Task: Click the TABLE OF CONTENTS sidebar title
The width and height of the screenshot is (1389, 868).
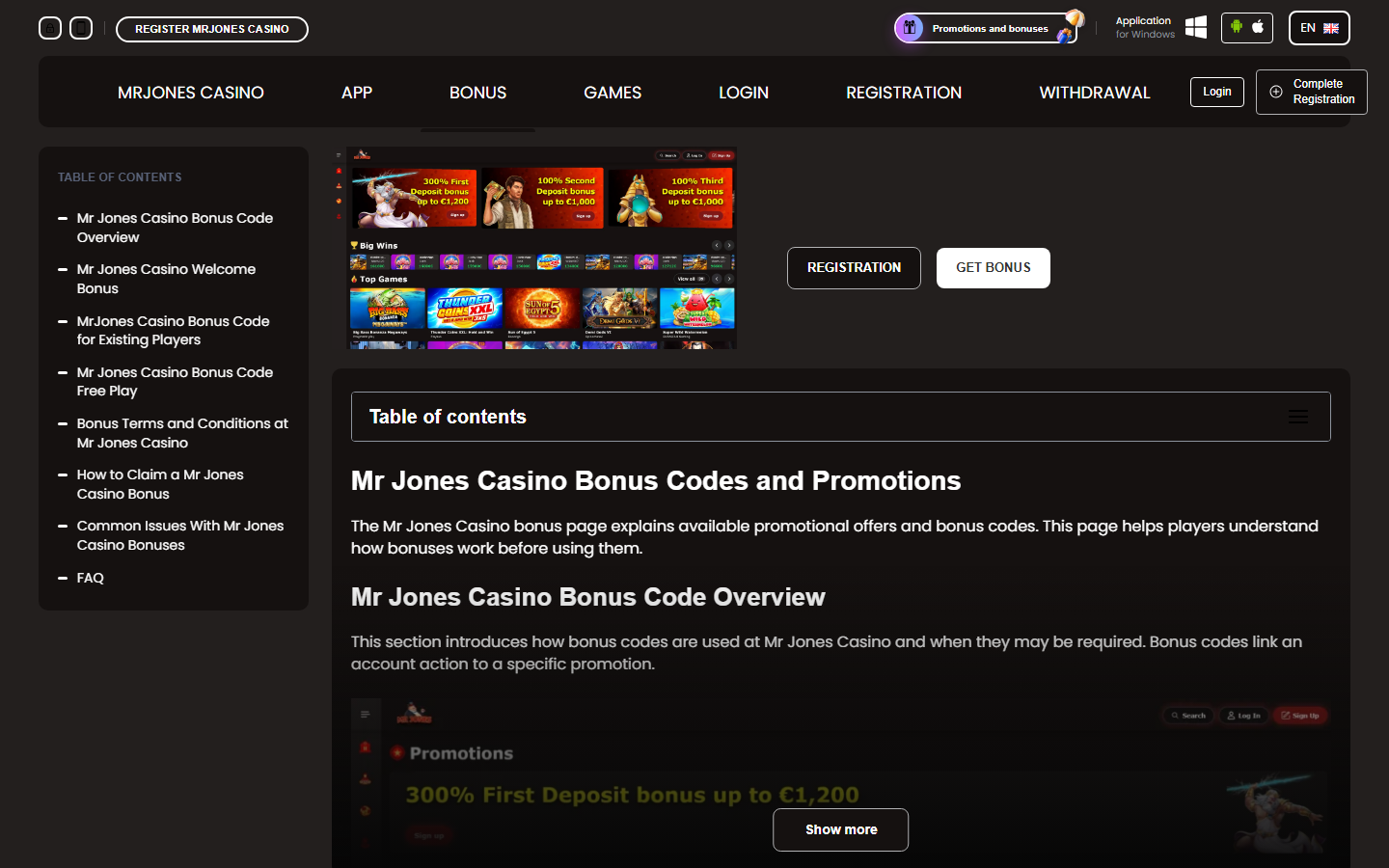Action: click(120, 177)
